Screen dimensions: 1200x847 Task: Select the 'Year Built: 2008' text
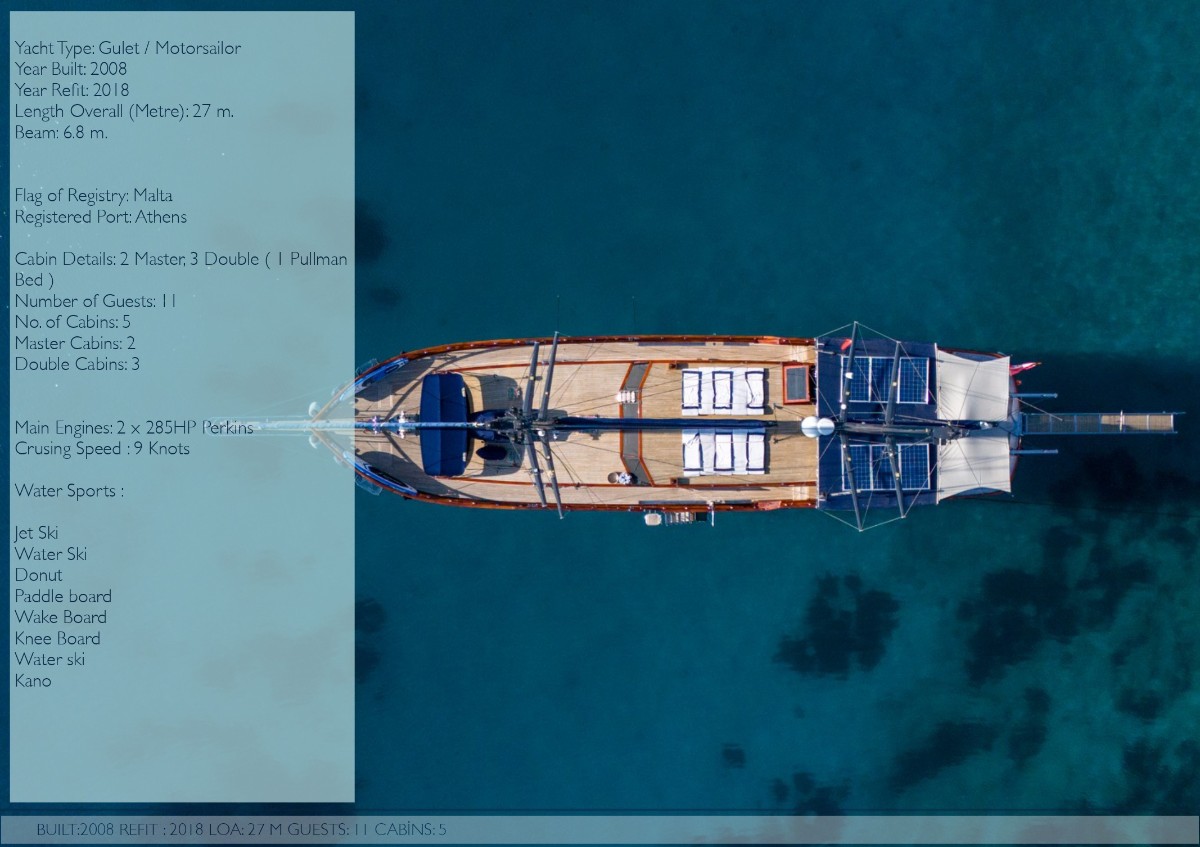pos(70,69)
